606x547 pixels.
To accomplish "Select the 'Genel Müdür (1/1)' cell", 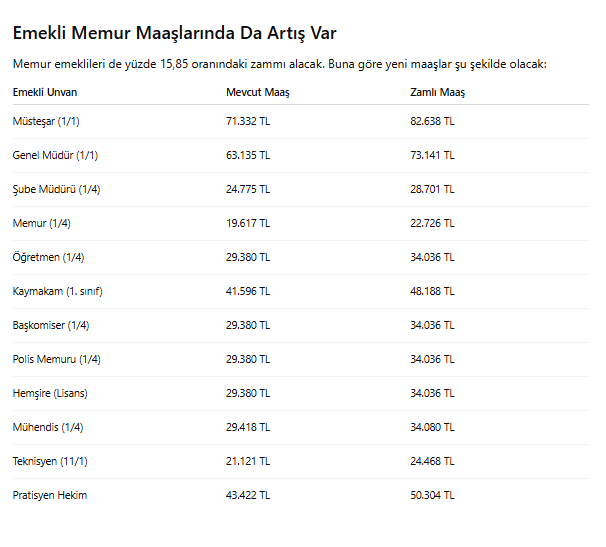I will coord(55,155).
